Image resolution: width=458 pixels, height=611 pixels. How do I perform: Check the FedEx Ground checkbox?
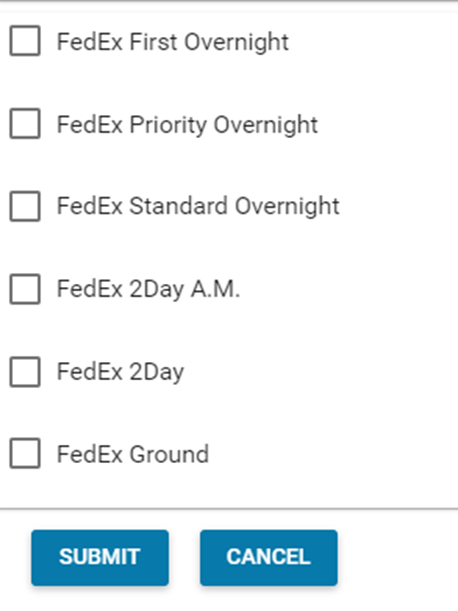tap(25, 453)
